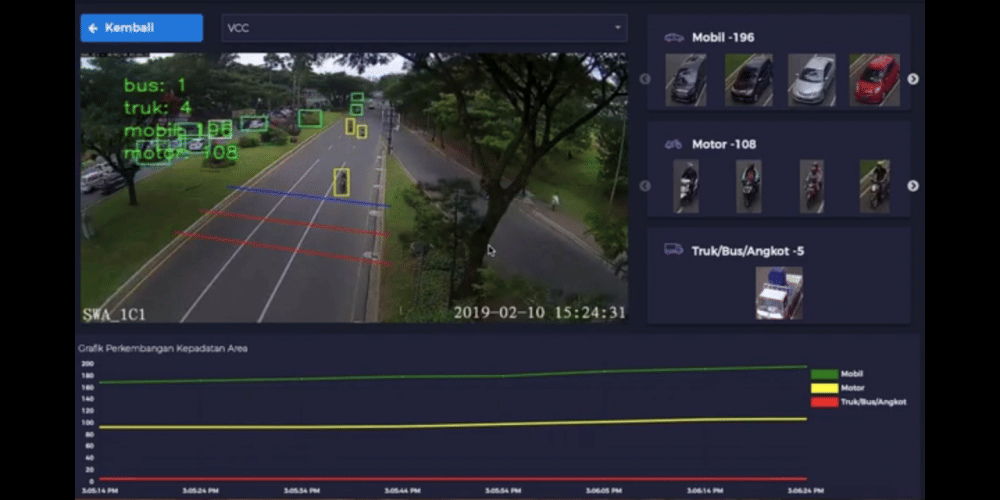Click the car icon beside Mobil -196
This screenshot has width=1000, height=500.
[x=674, y=38]
